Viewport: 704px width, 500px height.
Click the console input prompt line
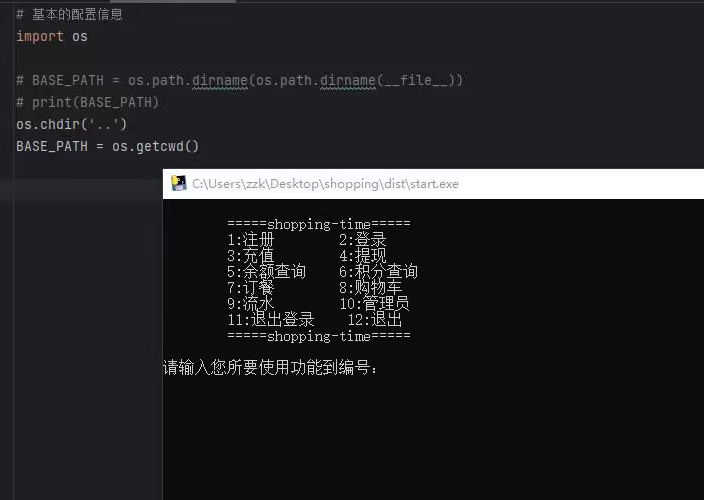271,368
